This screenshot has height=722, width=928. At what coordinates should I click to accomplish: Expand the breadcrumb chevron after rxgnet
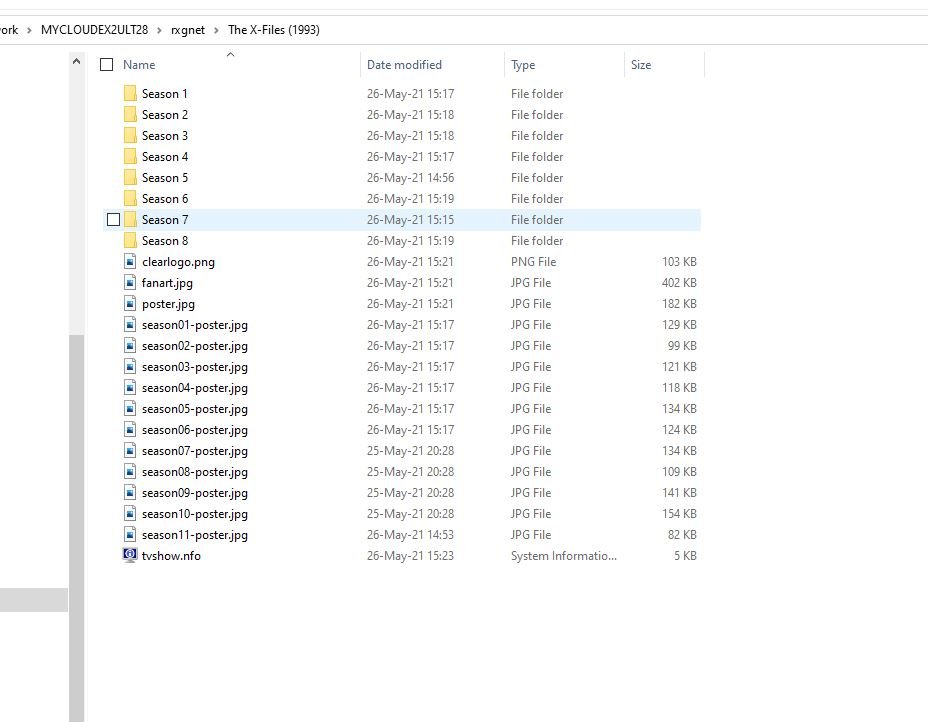[x=216, y=30]
